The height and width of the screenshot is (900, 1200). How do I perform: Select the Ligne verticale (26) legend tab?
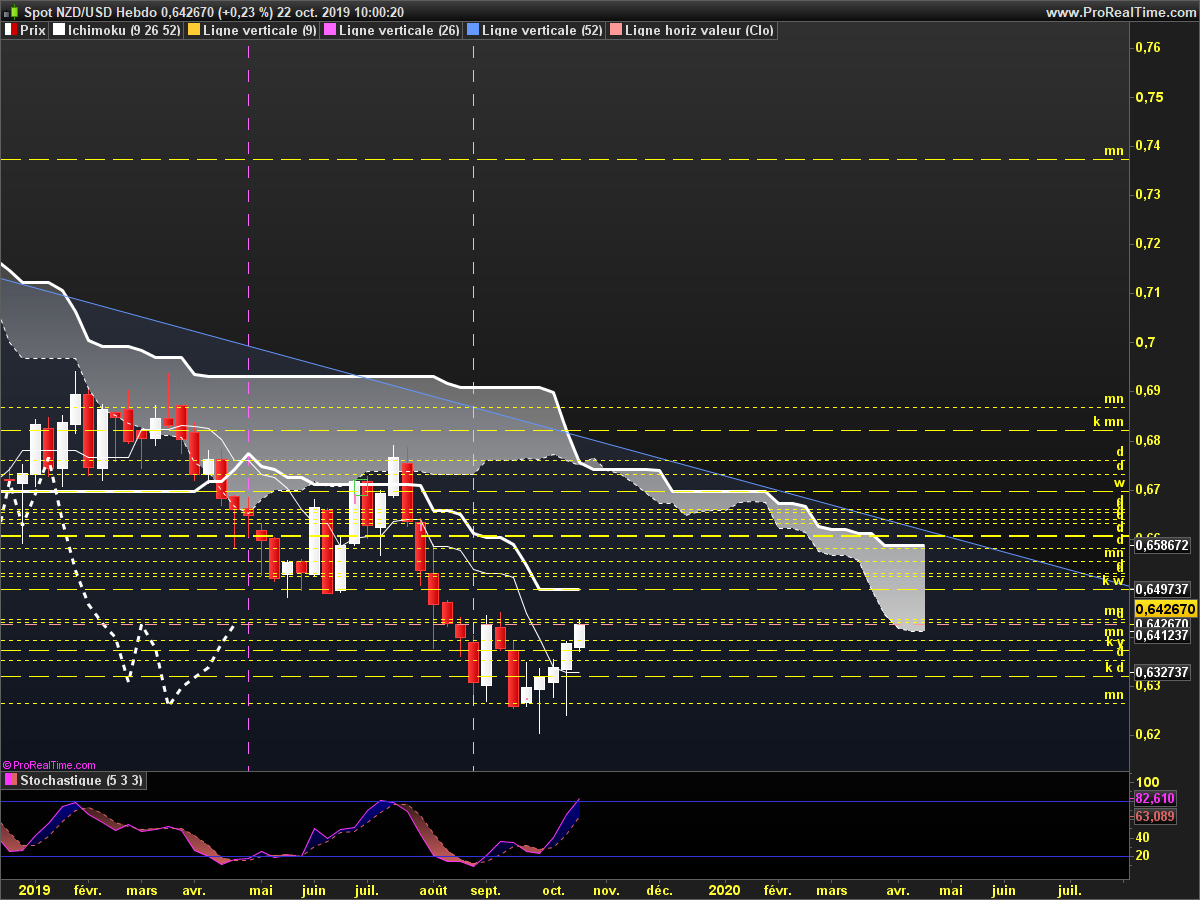[399, 30]
